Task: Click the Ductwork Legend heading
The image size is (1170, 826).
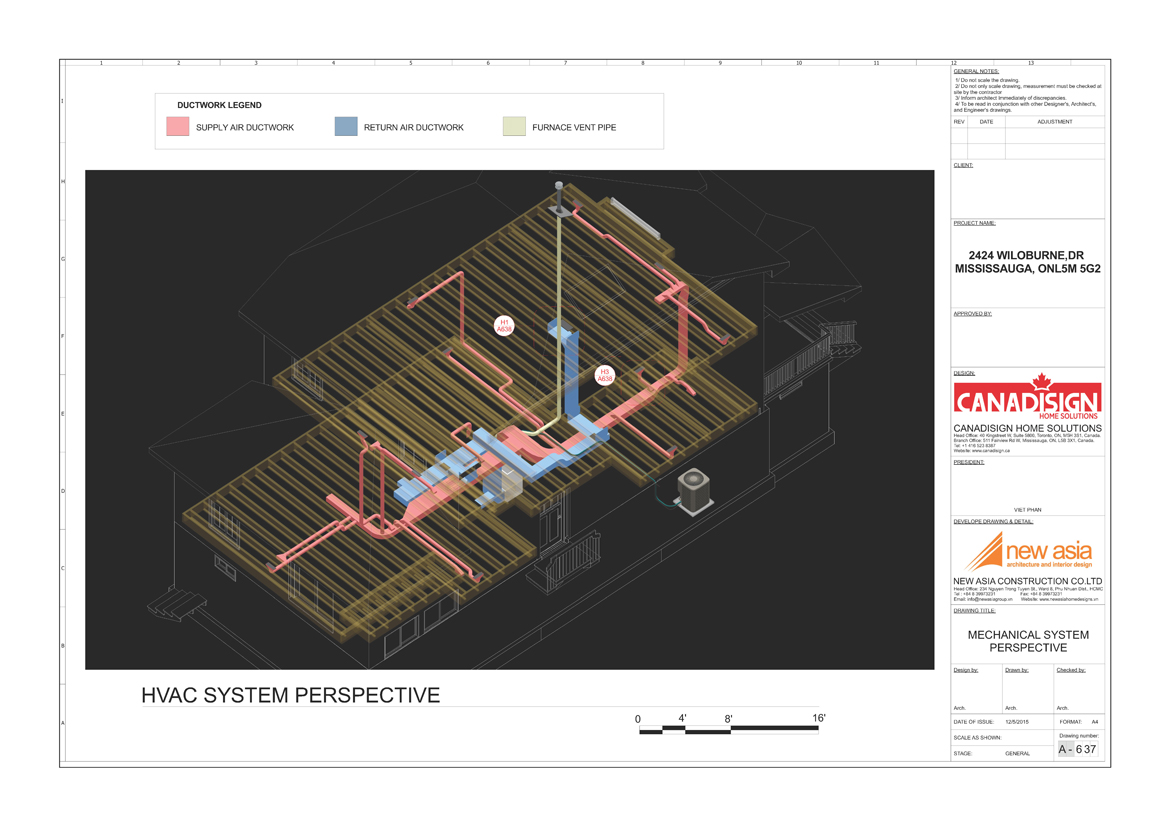Action: click(x=219, y=105)
